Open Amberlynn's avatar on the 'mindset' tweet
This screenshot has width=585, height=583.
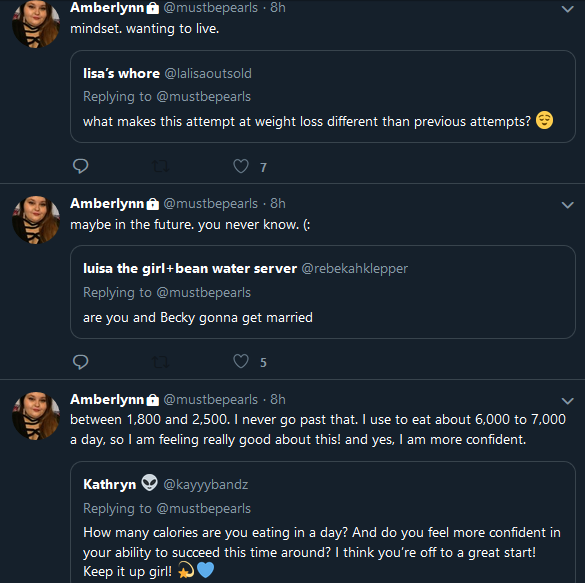tap(36, 24)
